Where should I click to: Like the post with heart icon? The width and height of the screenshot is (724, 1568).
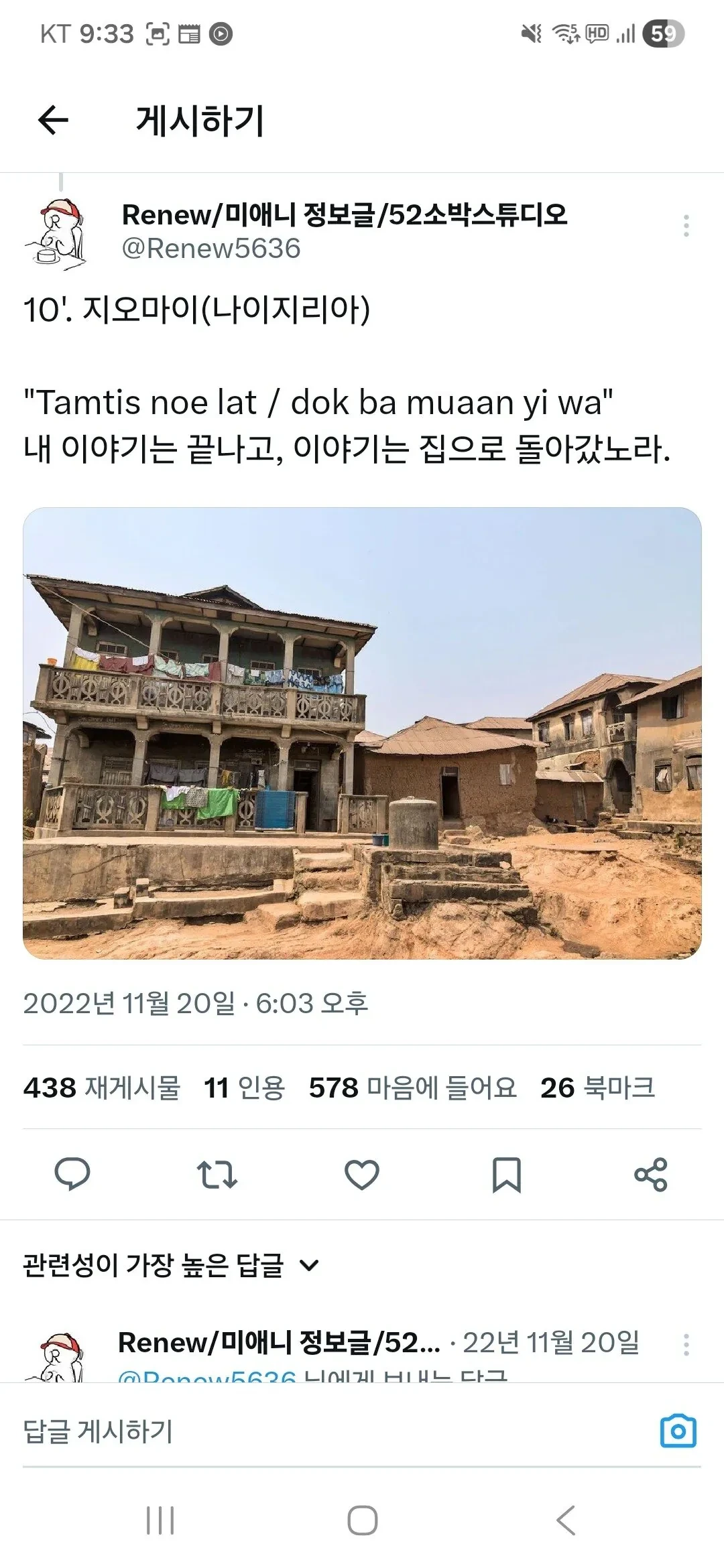362,1174
